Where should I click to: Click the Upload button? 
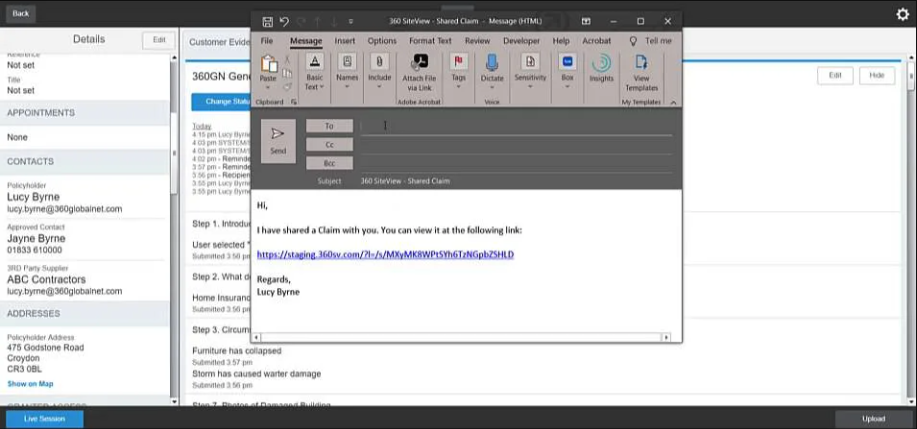click(873, 418)
